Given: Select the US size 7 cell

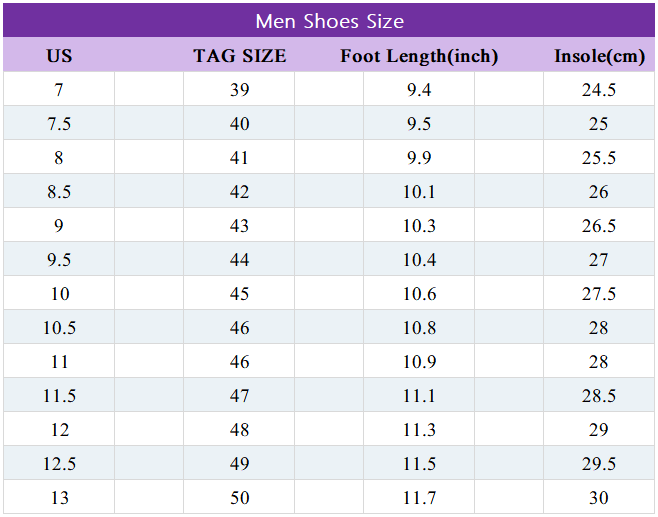Looking at the screenshot, I should point(59,90).
